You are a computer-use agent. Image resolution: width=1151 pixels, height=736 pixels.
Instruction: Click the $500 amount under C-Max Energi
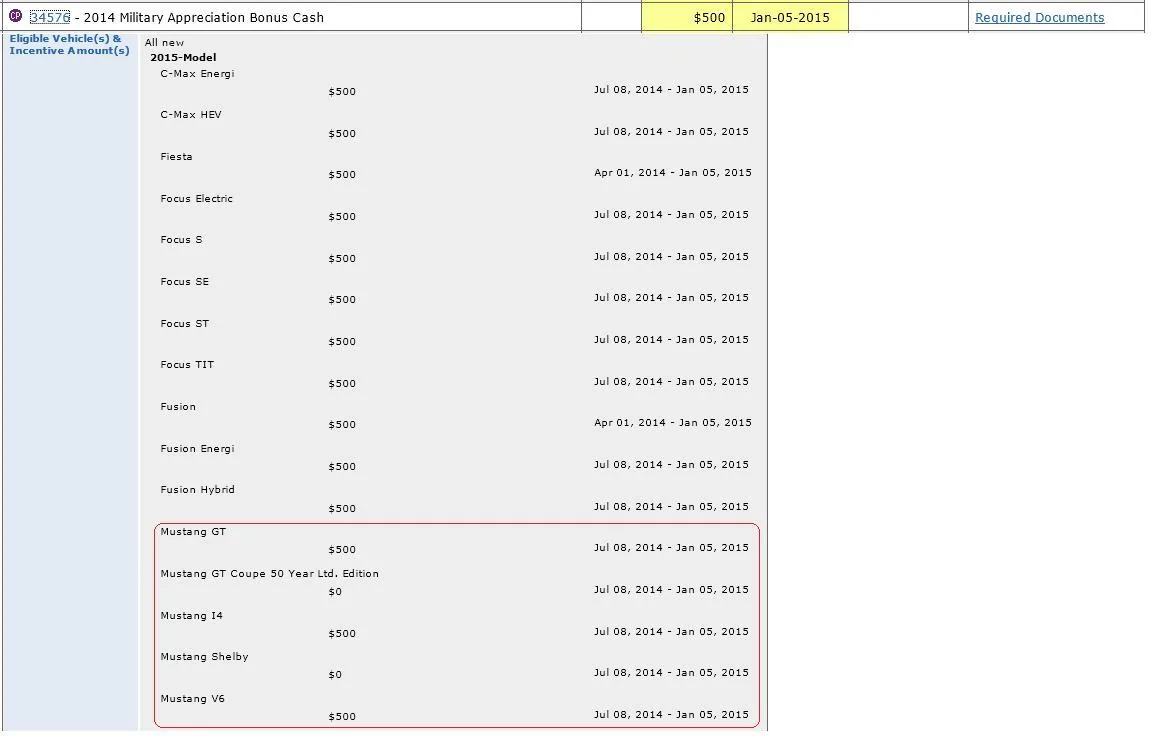click(343, 92)
